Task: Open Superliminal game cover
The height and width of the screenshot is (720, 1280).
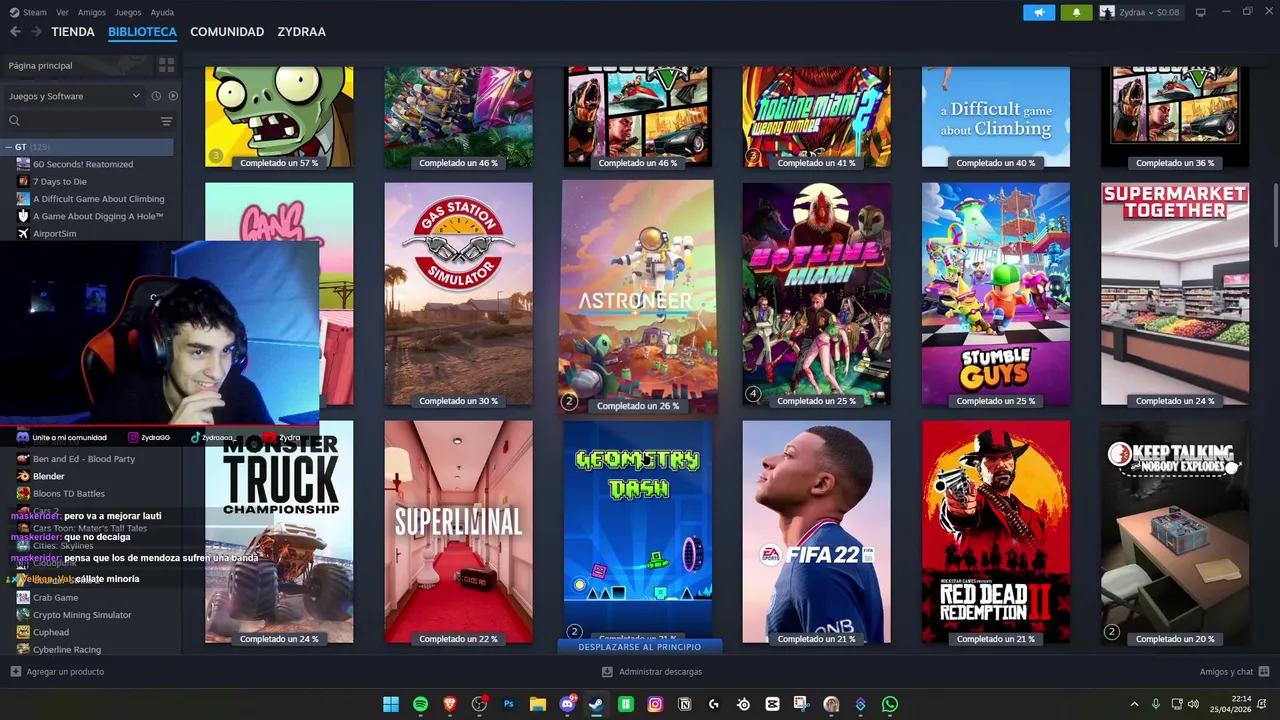Action: pyautogui.click(x=458, y=532)
